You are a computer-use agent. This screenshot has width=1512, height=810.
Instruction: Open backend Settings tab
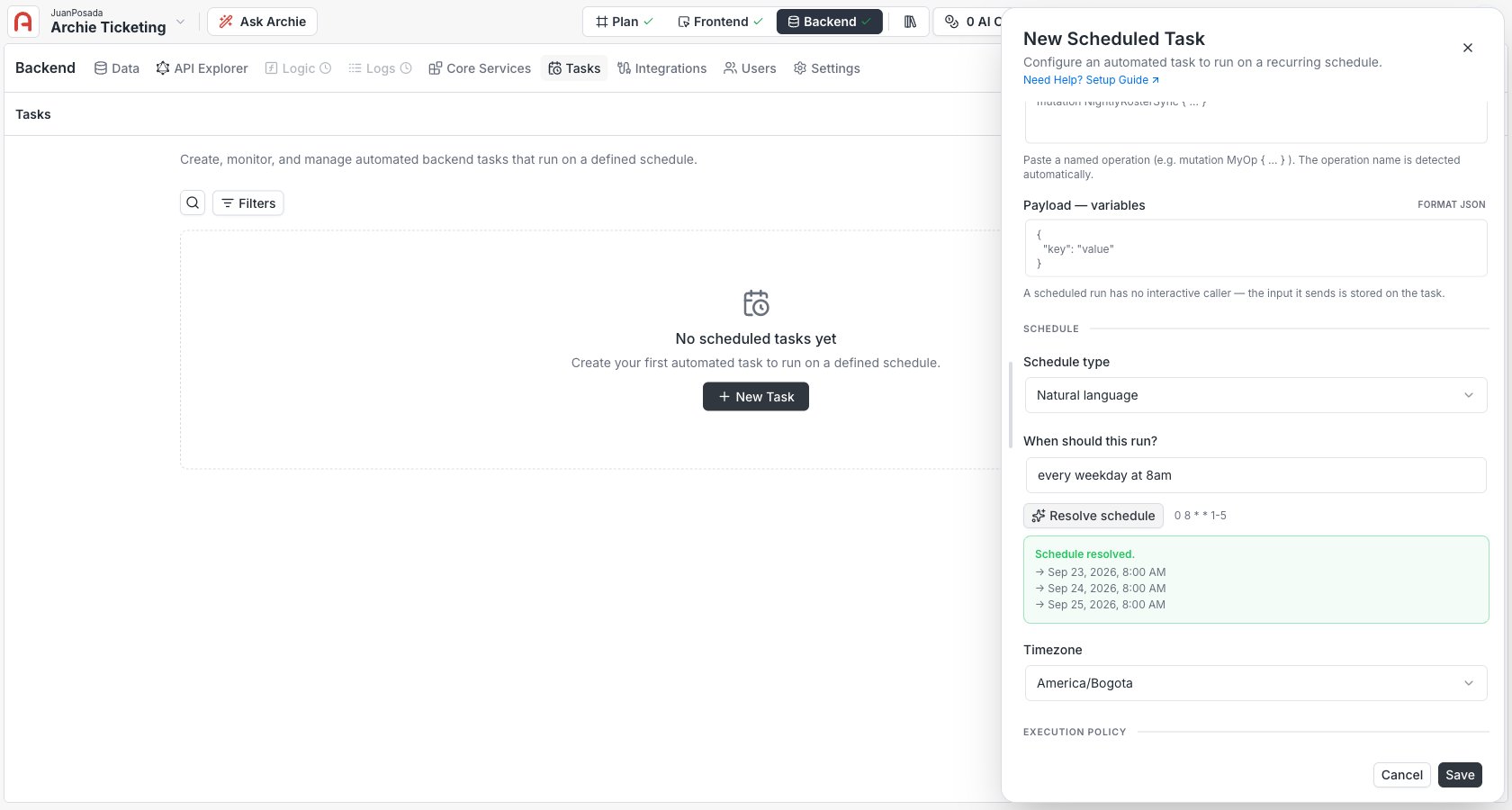tap(826, 68)
